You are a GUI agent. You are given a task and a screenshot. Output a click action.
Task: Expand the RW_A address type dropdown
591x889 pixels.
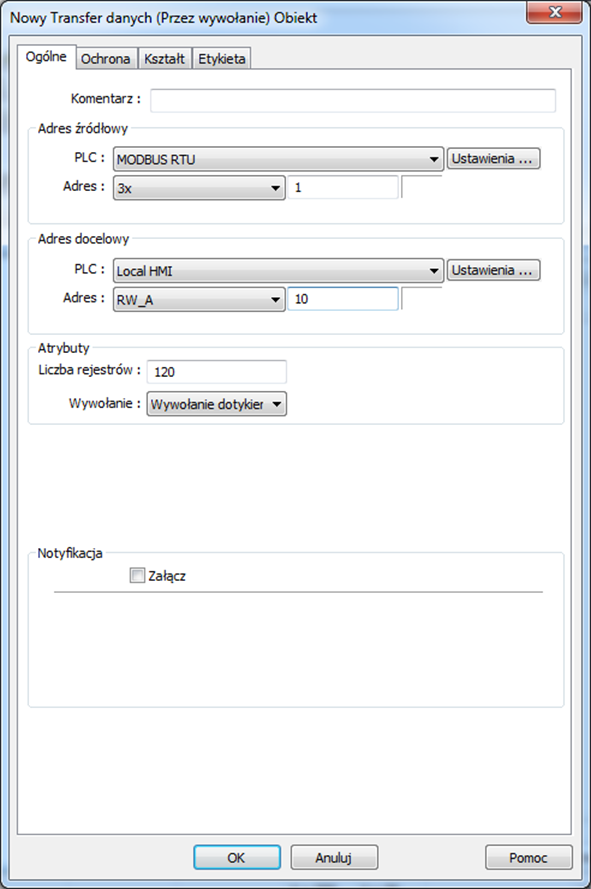[199, 299]
